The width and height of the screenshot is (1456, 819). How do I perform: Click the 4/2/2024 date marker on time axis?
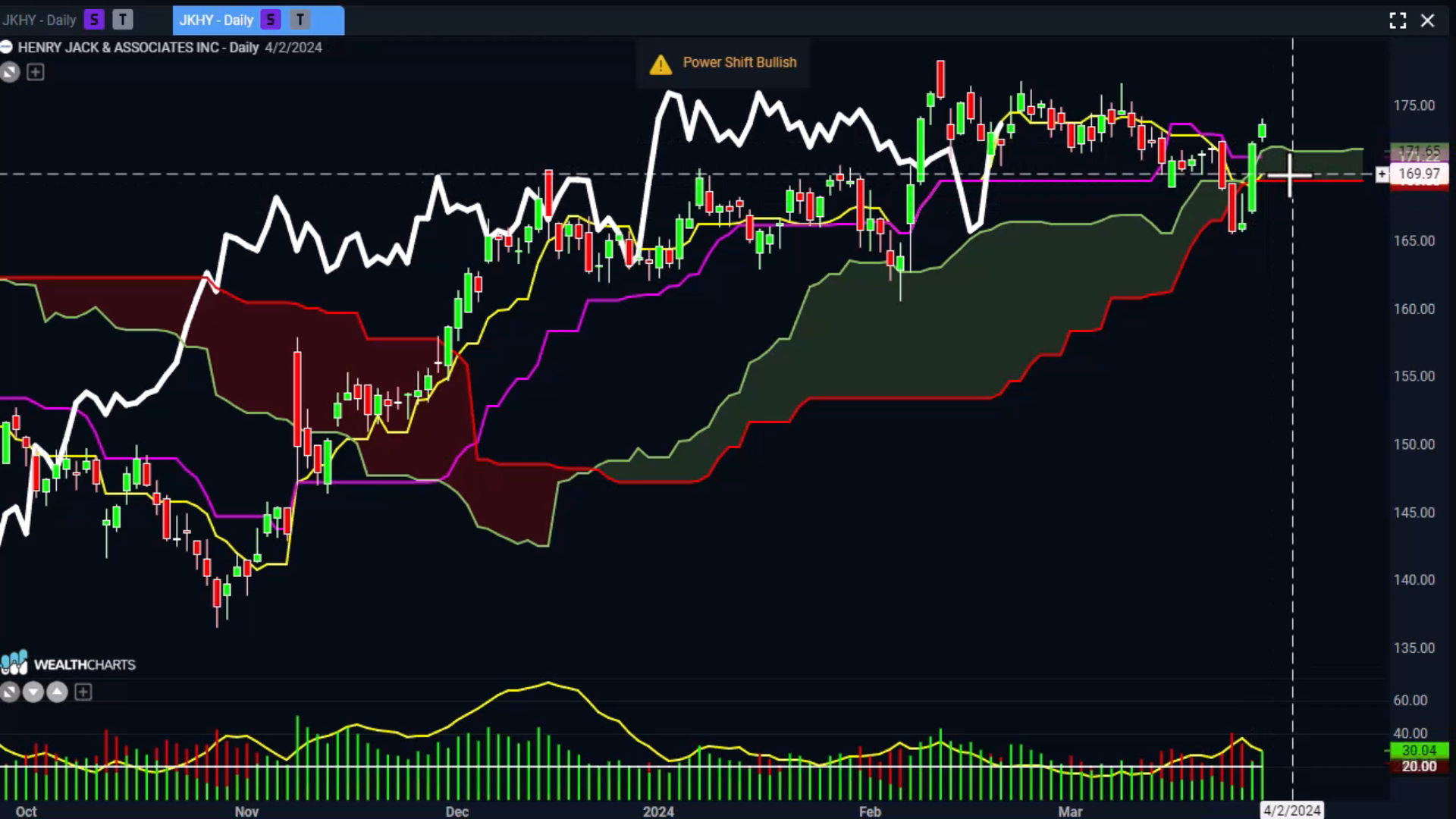pyautogui.click(x=1292, y=811)
